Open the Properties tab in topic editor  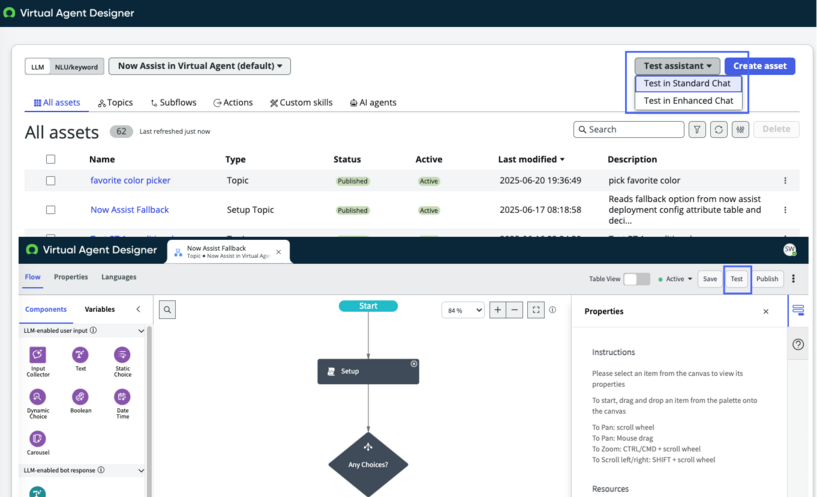[x=71, y=277]
